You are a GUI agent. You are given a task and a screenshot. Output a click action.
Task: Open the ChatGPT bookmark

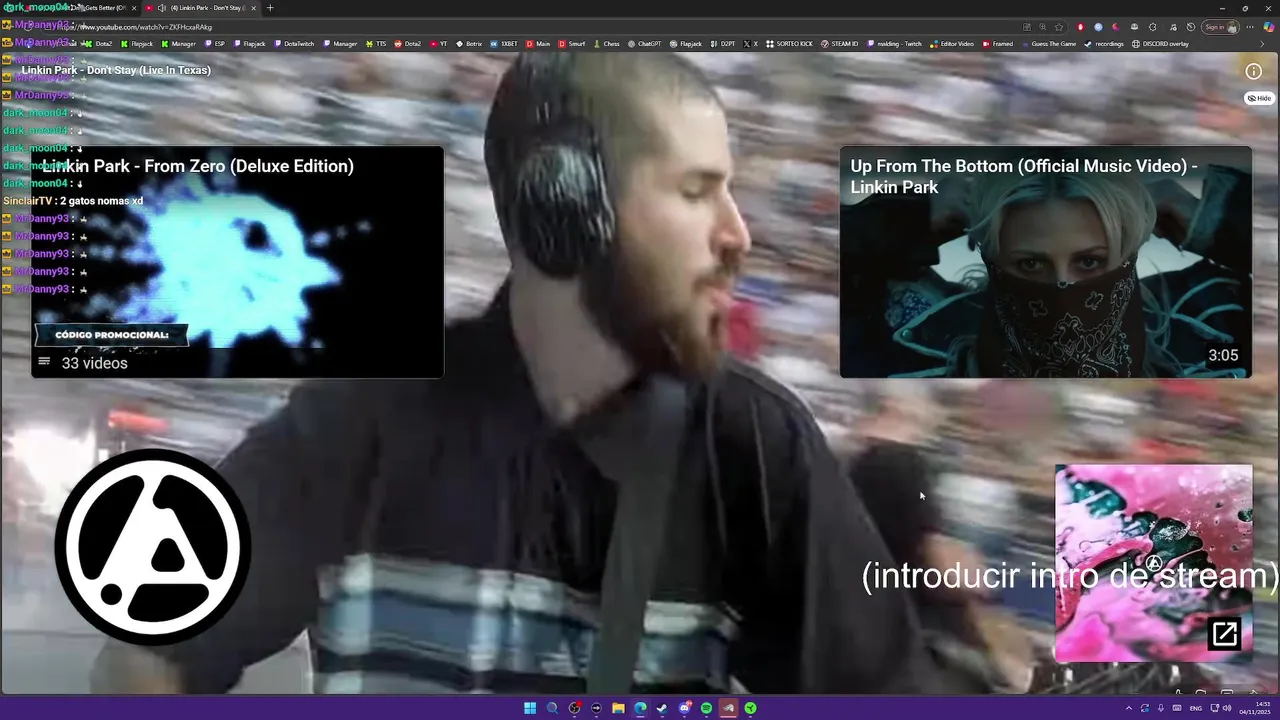pos(644,44)
